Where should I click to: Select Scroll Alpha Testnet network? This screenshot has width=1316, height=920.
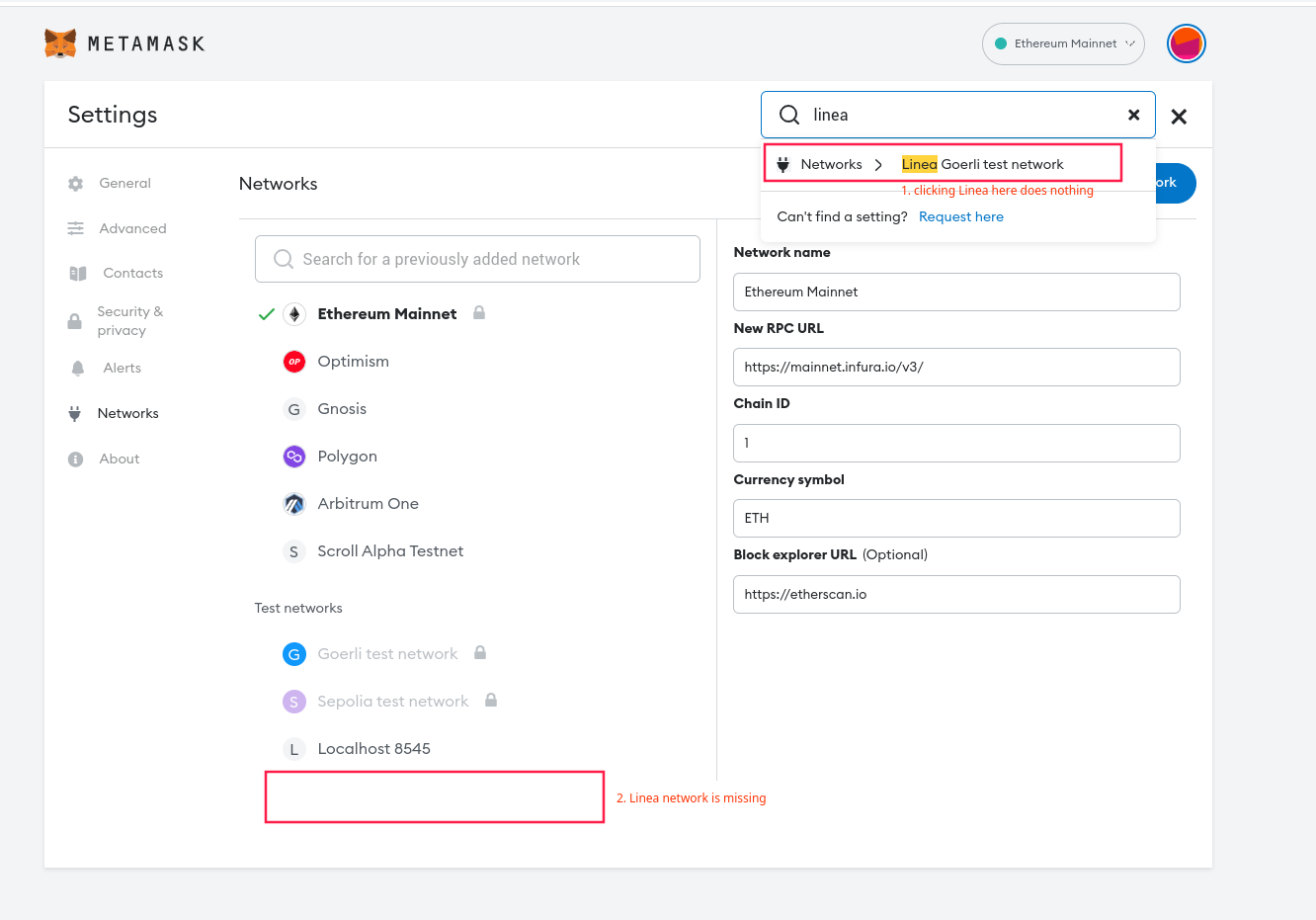[390, 551]
